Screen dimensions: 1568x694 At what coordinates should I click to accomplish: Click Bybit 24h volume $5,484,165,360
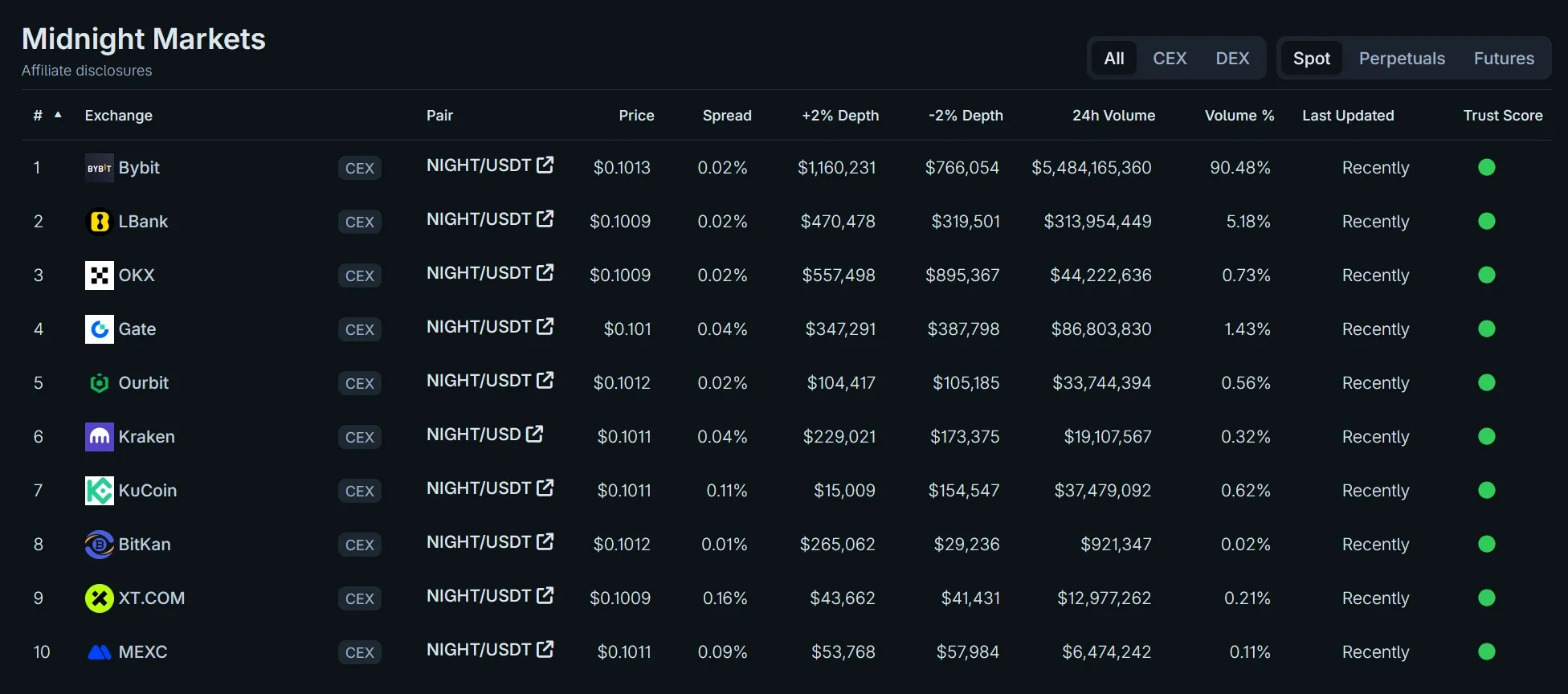coord(1092,168)
